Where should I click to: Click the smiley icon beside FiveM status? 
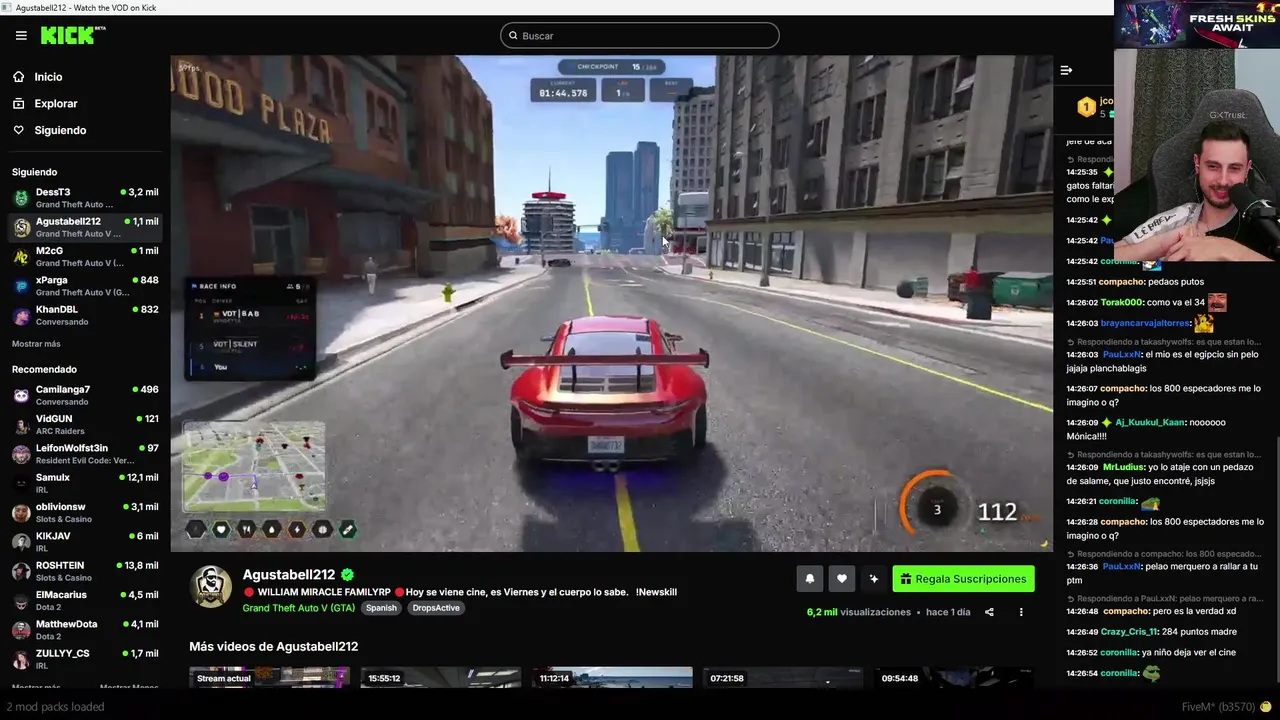1266,707
